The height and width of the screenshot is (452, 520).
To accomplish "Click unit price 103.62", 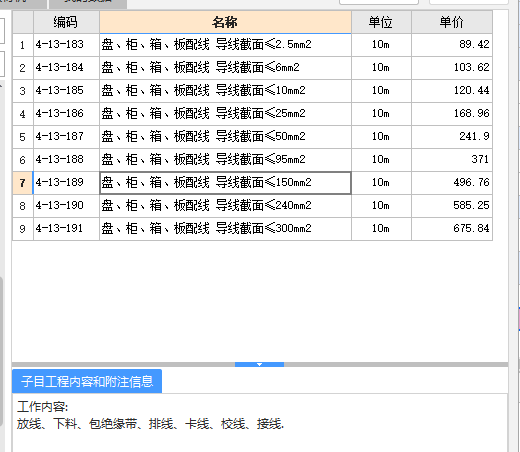I will coord(452,68).
